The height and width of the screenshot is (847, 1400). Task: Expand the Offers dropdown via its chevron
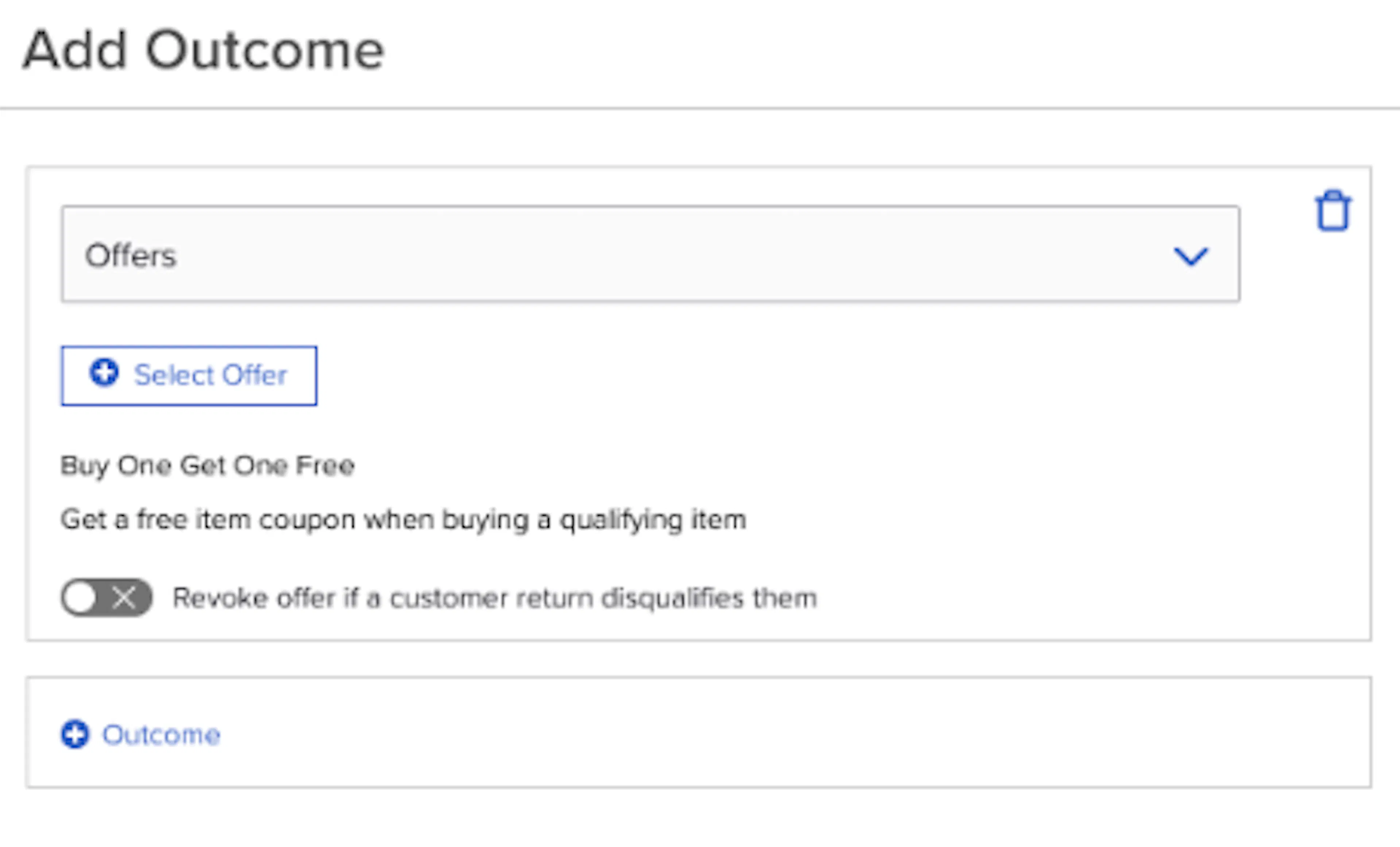click(1191, 256)
